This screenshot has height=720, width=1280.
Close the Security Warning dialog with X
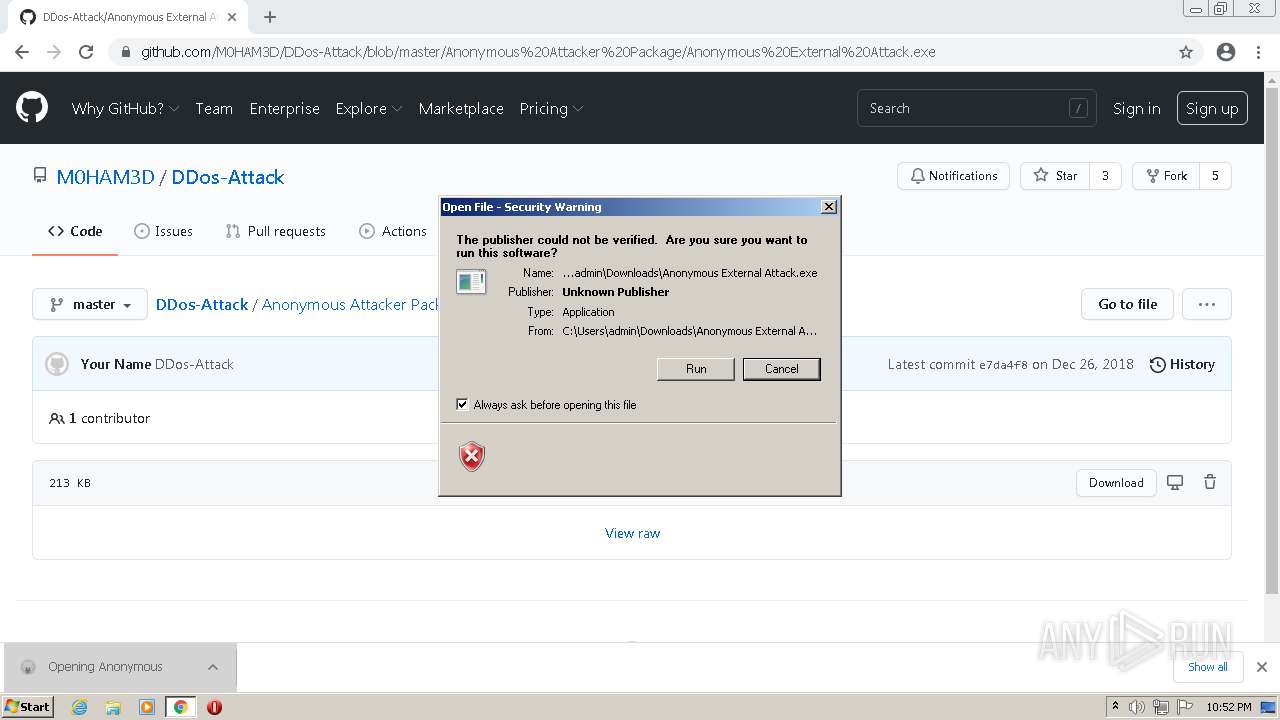(828, 207)
